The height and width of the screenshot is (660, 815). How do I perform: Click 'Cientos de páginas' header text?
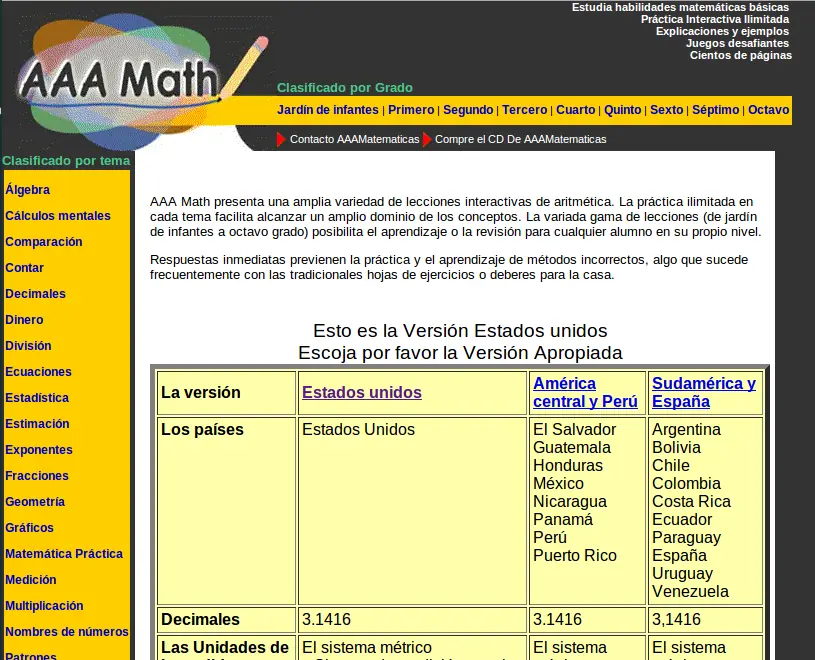pos(741,55)
